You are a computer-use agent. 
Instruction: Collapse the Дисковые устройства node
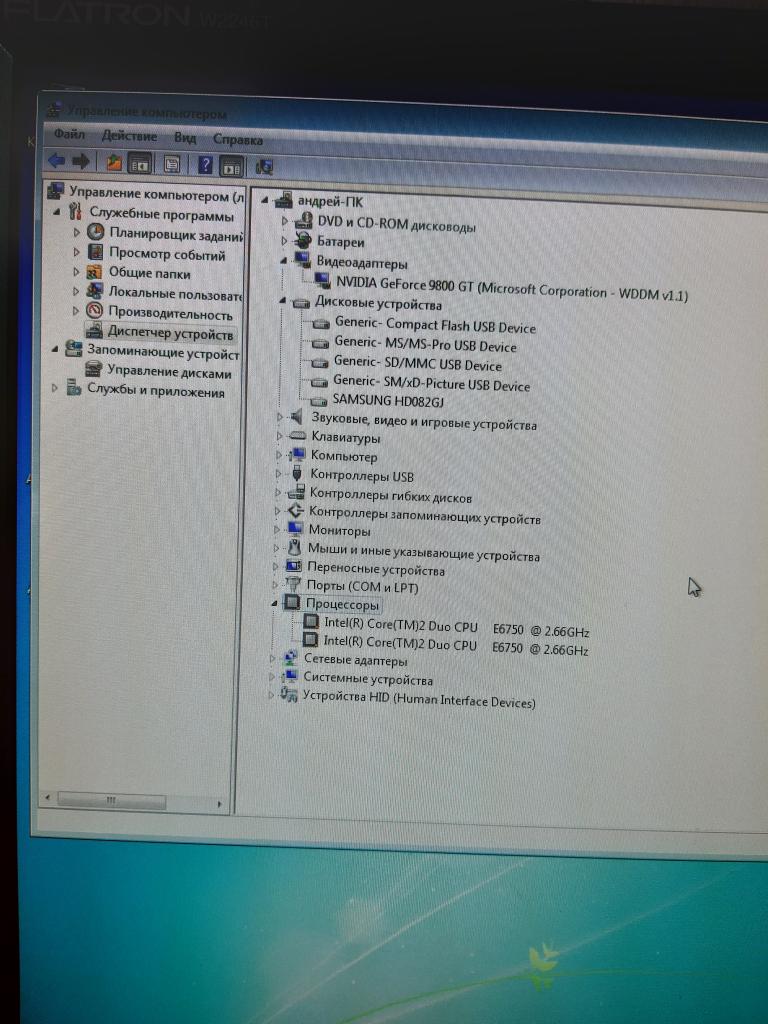[x=282, y=301]
